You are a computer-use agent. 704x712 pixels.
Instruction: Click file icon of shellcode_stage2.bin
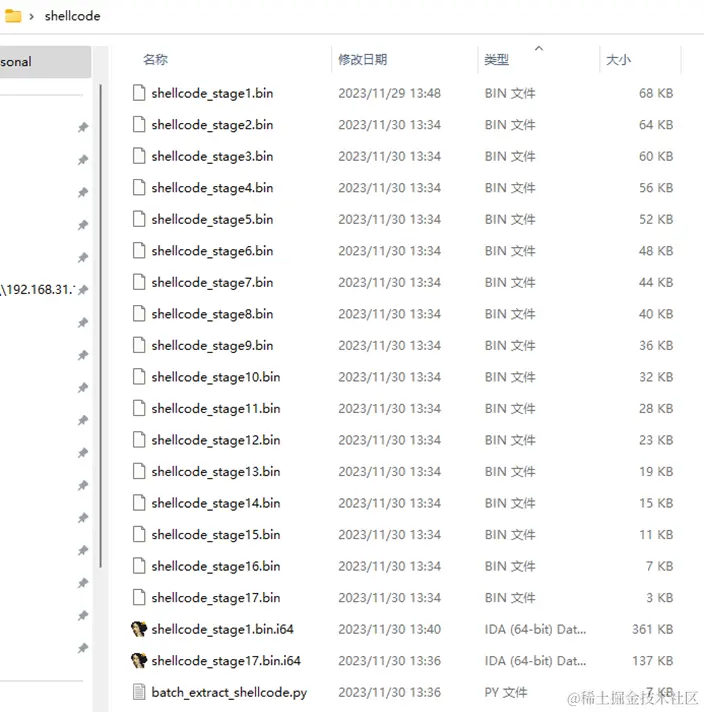tap(139, 124)
